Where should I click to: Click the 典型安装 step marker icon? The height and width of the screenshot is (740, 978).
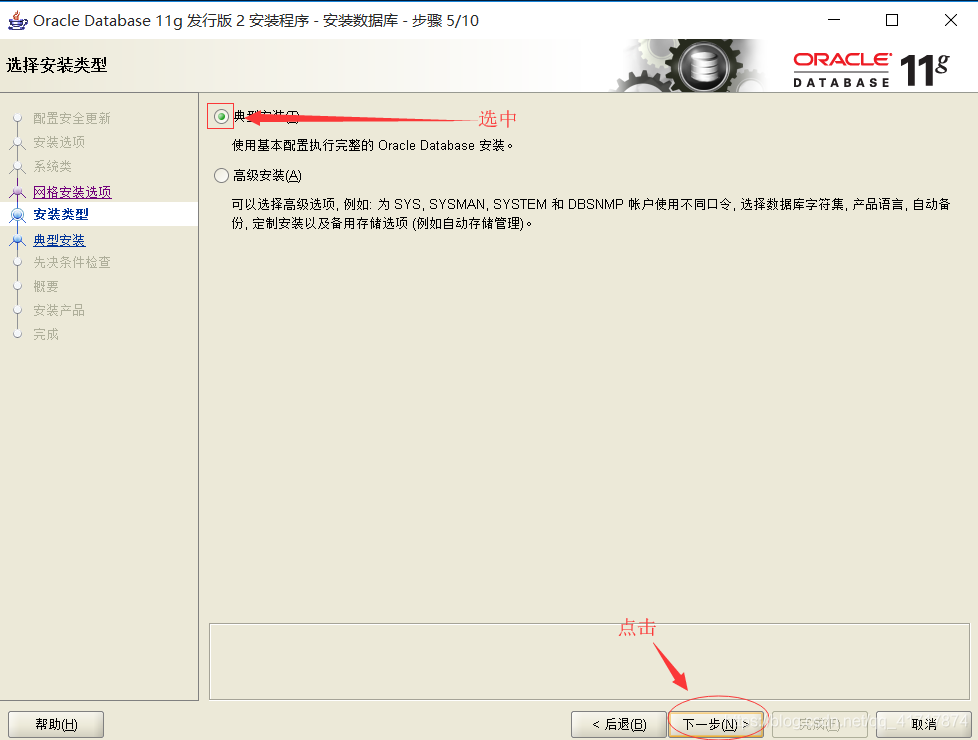tap(17, 240)
